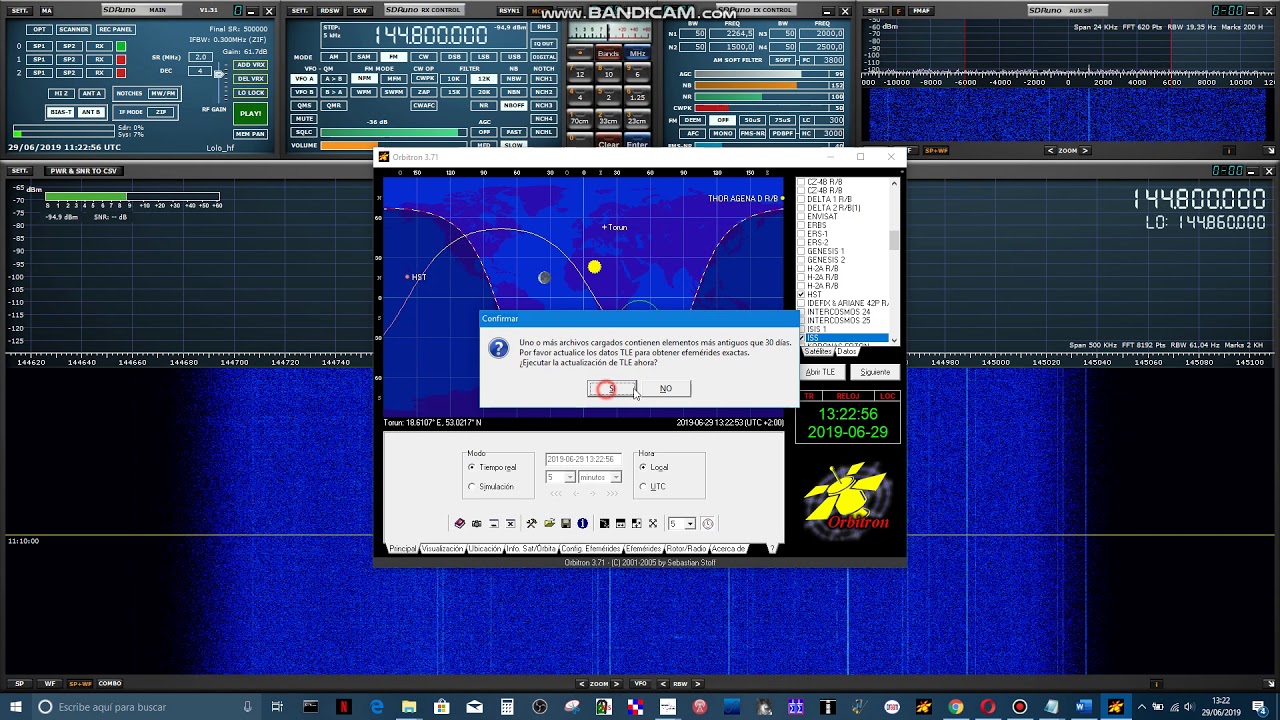
Task: Open Microsoft Word from the taskbar
Action: [1083, 707]
